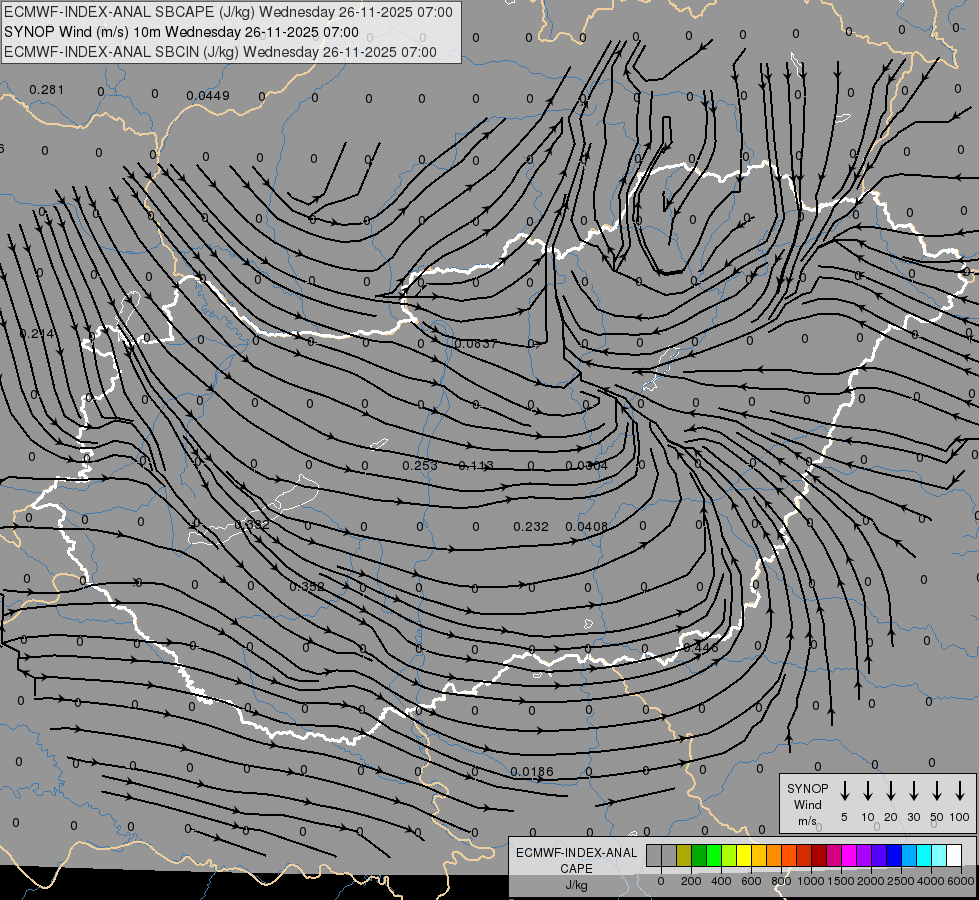Click the 50 label in wind legend
This screenshot has height=900, width=979.
tap(937, 817)
